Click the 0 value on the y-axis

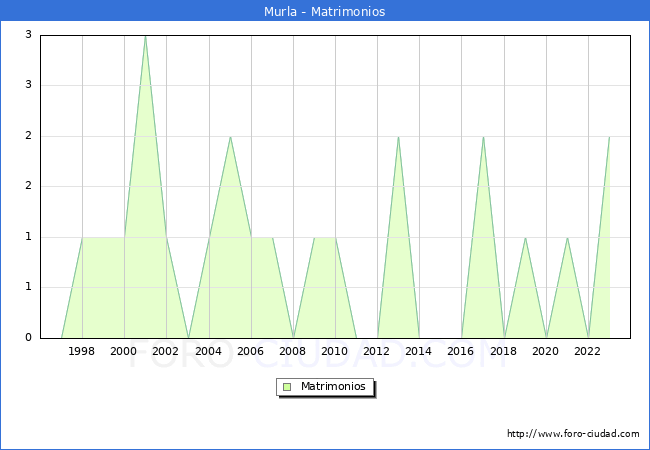point(28,338)
